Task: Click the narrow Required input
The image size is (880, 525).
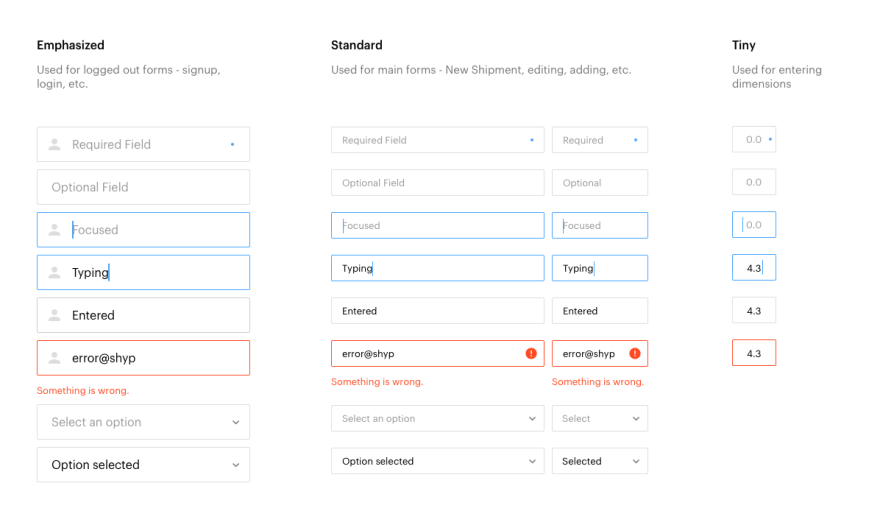Action: pyautogui.click(x=600, y=140)
